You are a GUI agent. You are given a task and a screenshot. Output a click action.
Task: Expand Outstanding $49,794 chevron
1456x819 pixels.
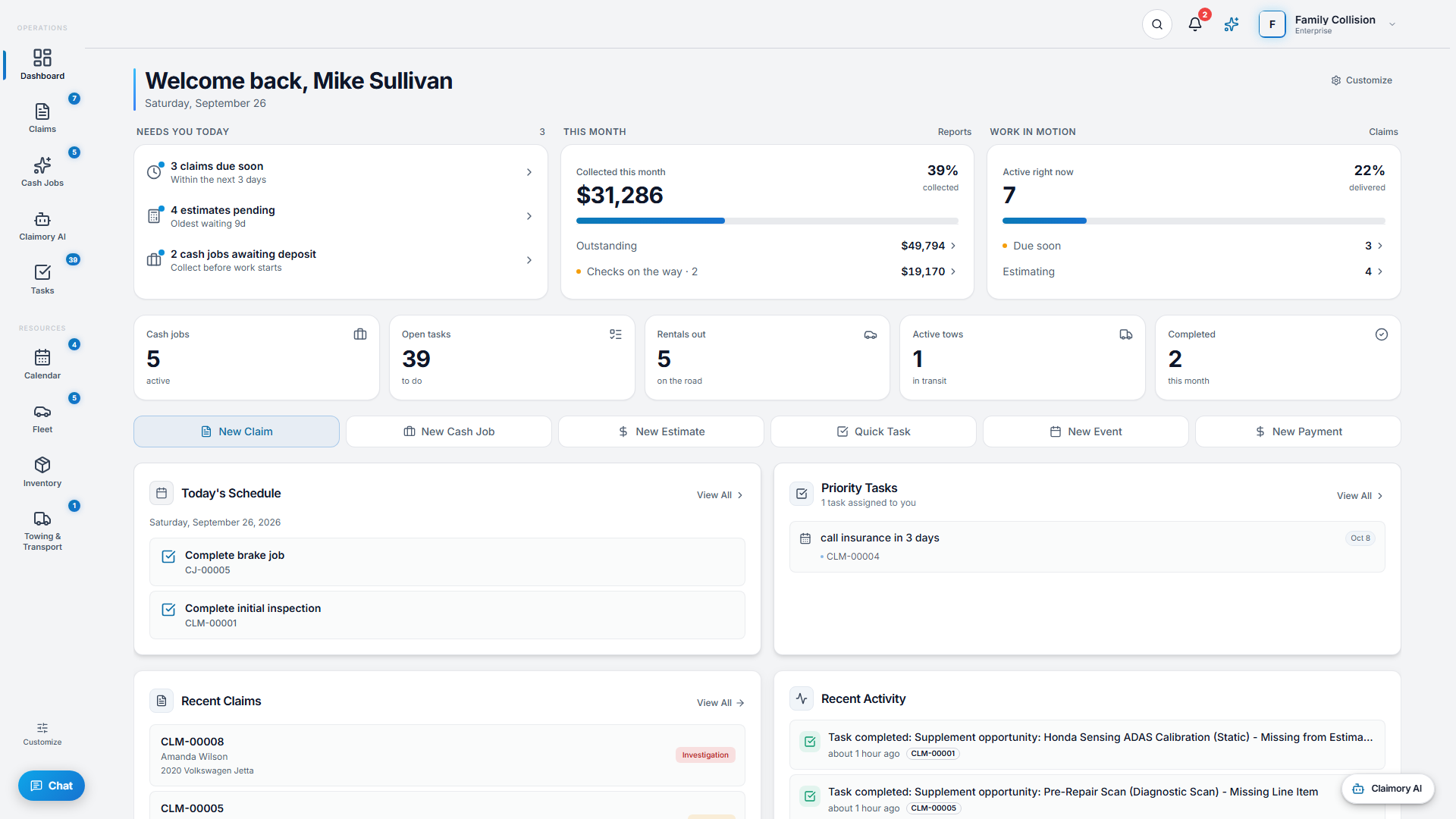point(953,246)
